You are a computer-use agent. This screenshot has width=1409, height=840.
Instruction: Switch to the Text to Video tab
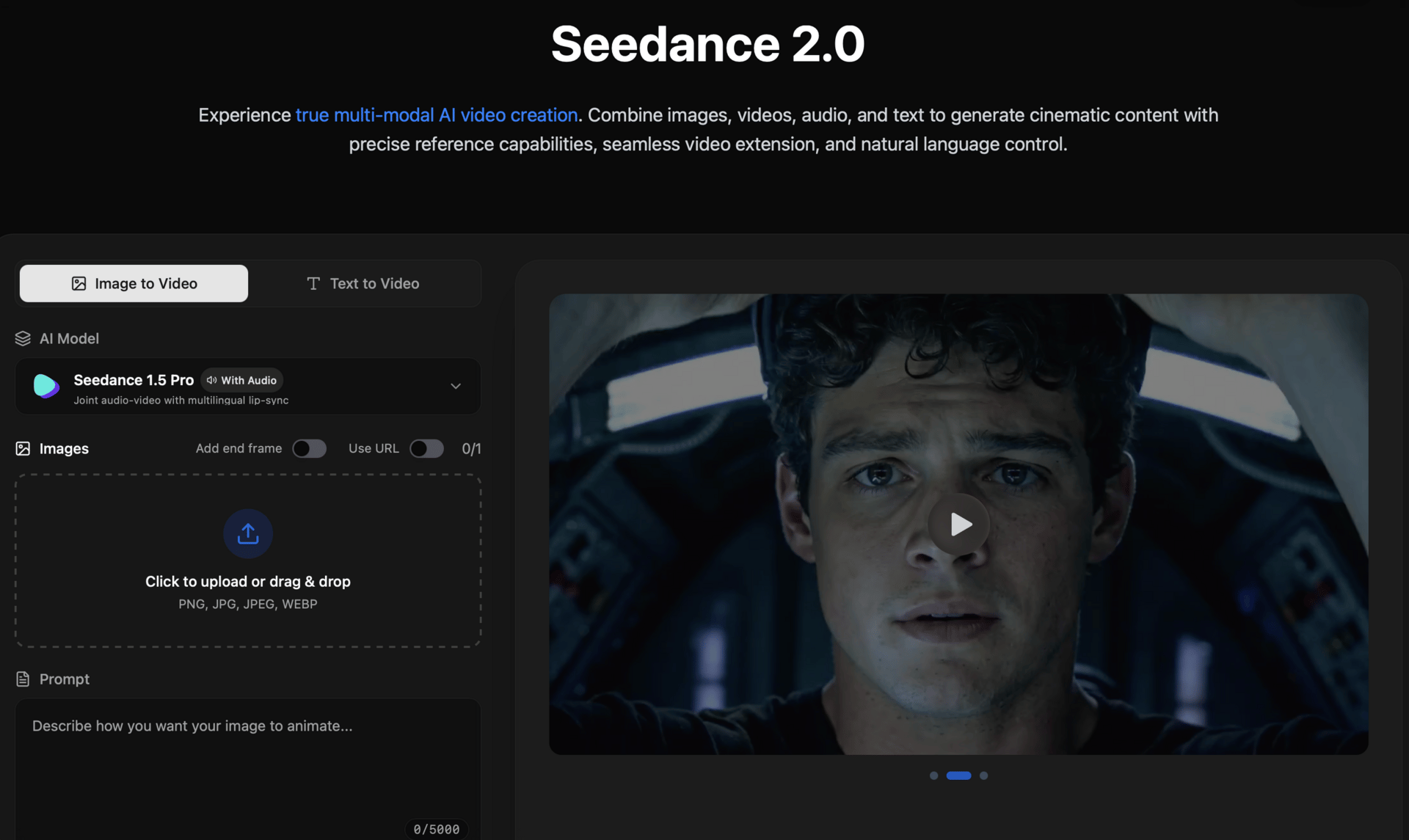click(x=363, y=283)
